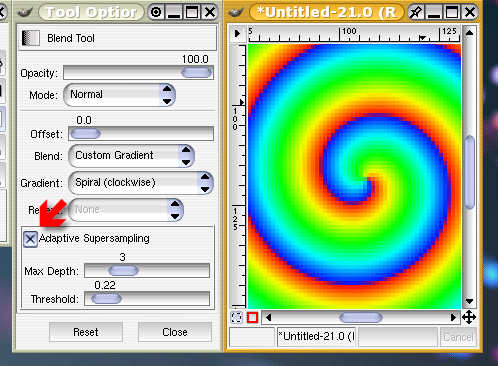Toggle the quick mask red square button
The width and height of the screenshot is (498, 366).
click(252, 317)
